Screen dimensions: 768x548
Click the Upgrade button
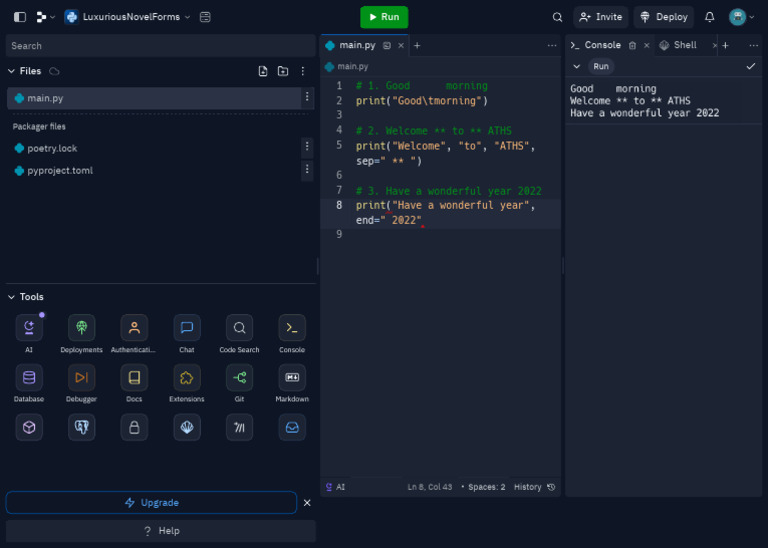(x=151, y=502)
